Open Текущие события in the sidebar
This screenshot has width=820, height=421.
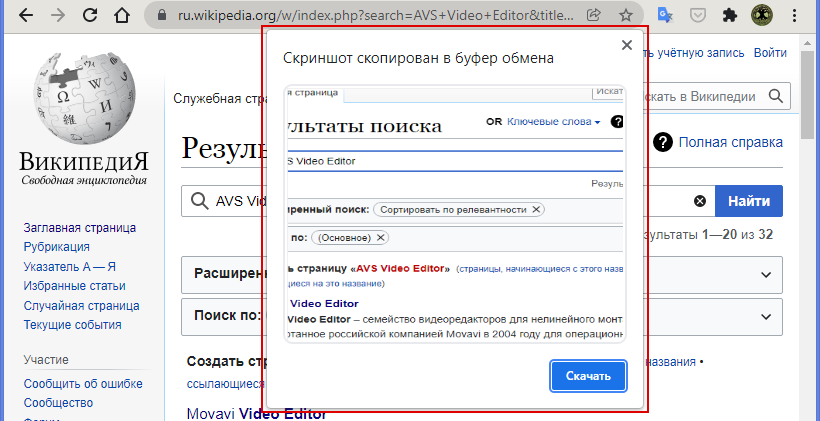pos(72,325)
